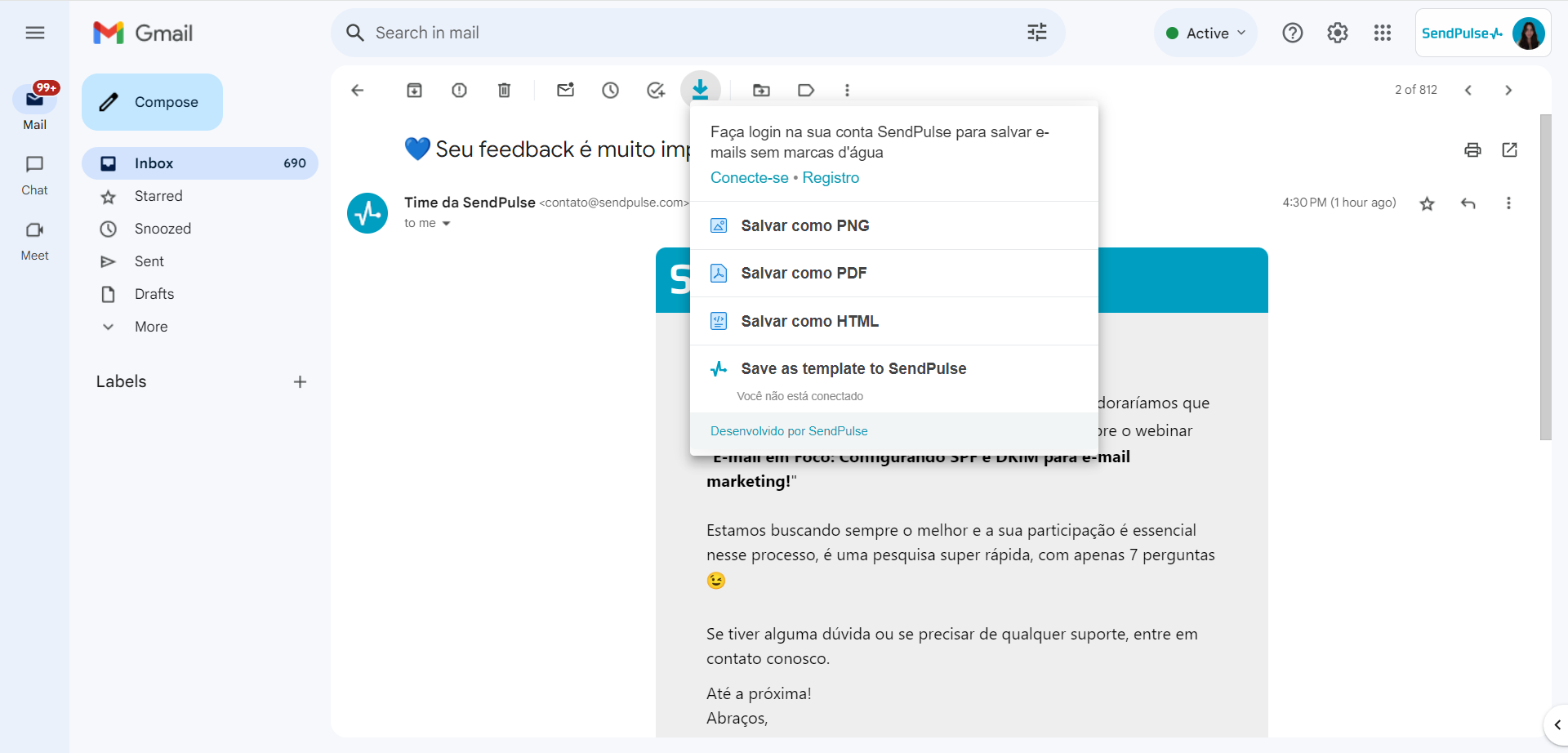Screen dimensions: 1568x753
Task: Click the email vertical scrollbar
Action: tap(1545, 278)
